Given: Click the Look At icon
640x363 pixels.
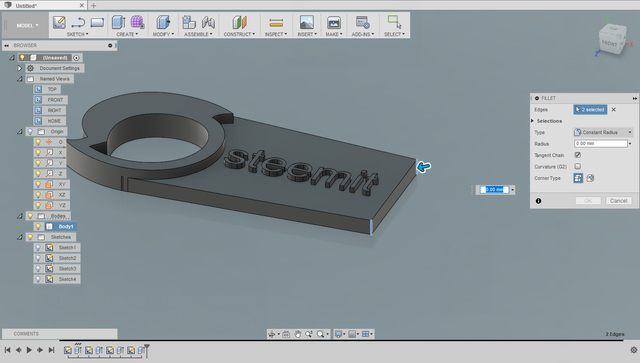Looking at the screenshot, I should pyautogui.click(x=286, y=334).
